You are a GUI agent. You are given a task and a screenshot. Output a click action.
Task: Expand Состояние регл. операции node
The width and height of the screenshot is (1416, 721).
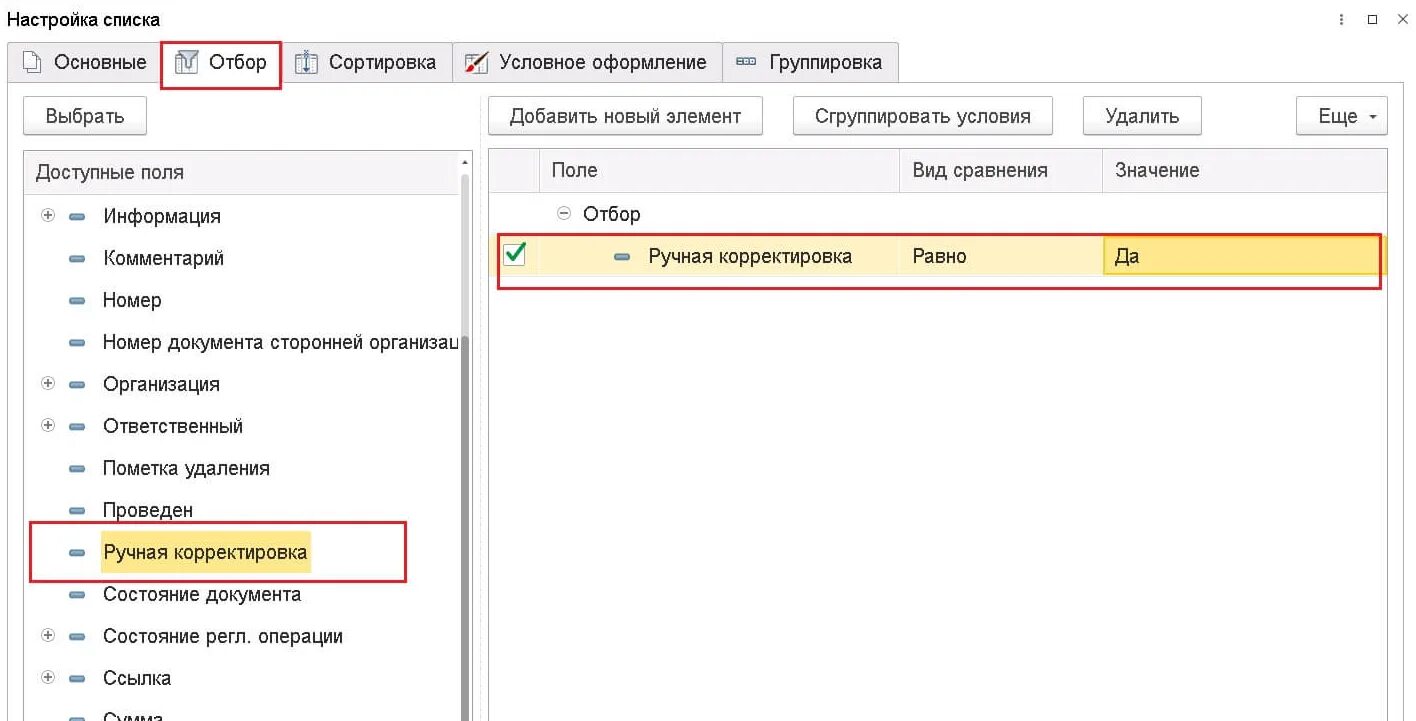click(x=48, y=636)
